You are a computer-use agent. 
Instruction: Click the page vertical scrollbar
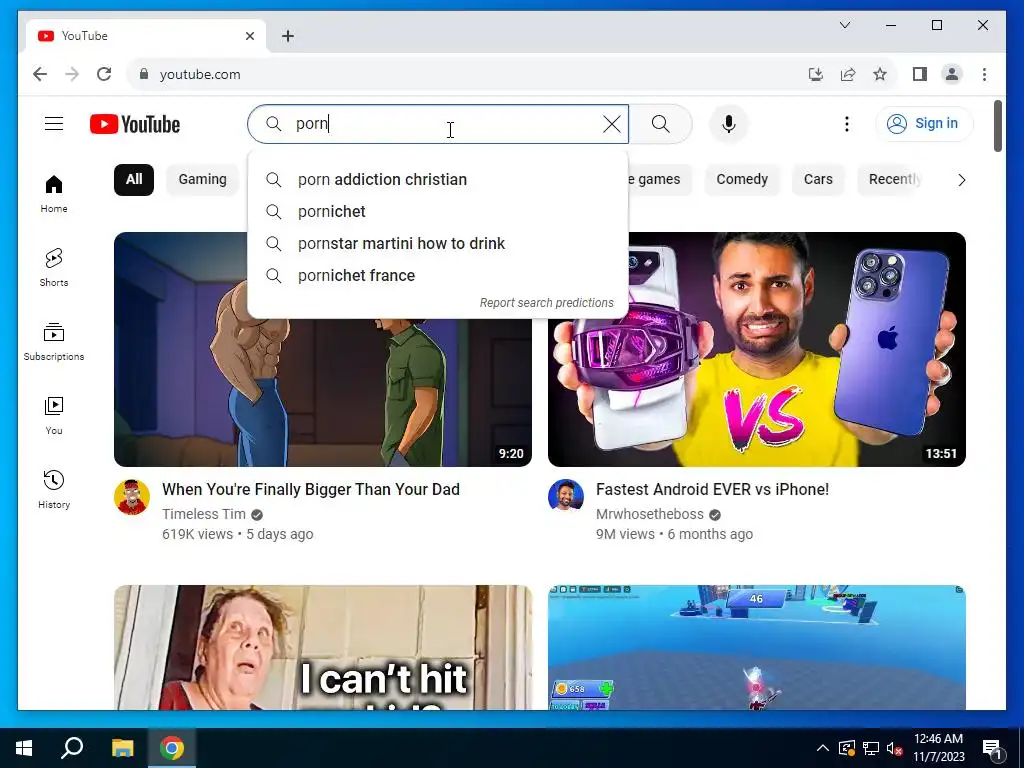click(997, 125)
